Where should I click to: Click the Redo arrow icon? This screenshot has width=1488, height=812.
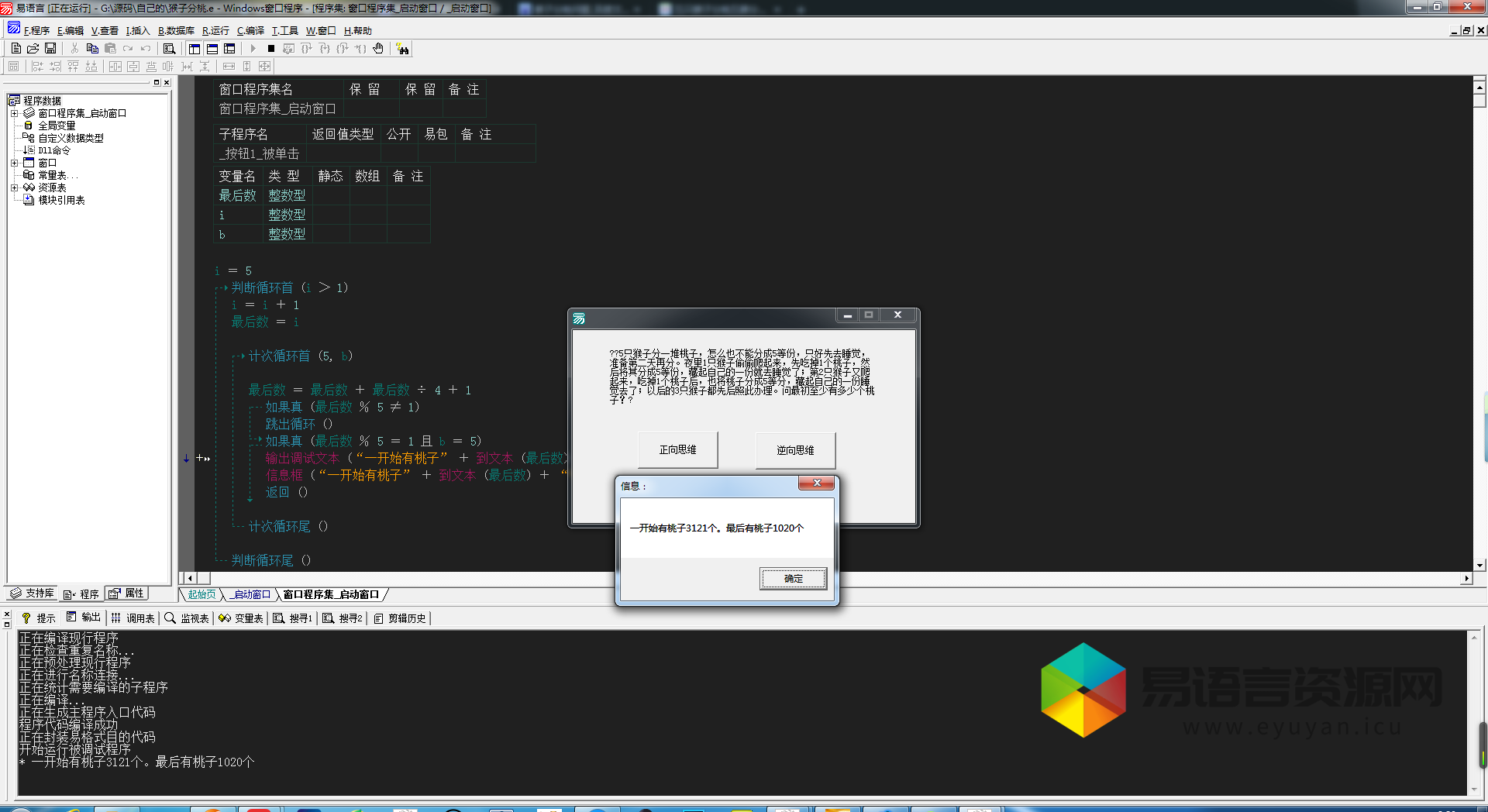click(x=128, y=48)
